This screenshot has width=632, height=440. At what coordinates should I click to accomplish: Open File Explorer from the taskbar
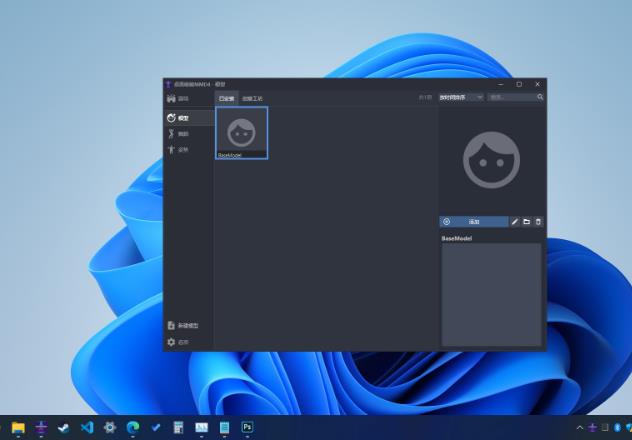coord(18,427)
